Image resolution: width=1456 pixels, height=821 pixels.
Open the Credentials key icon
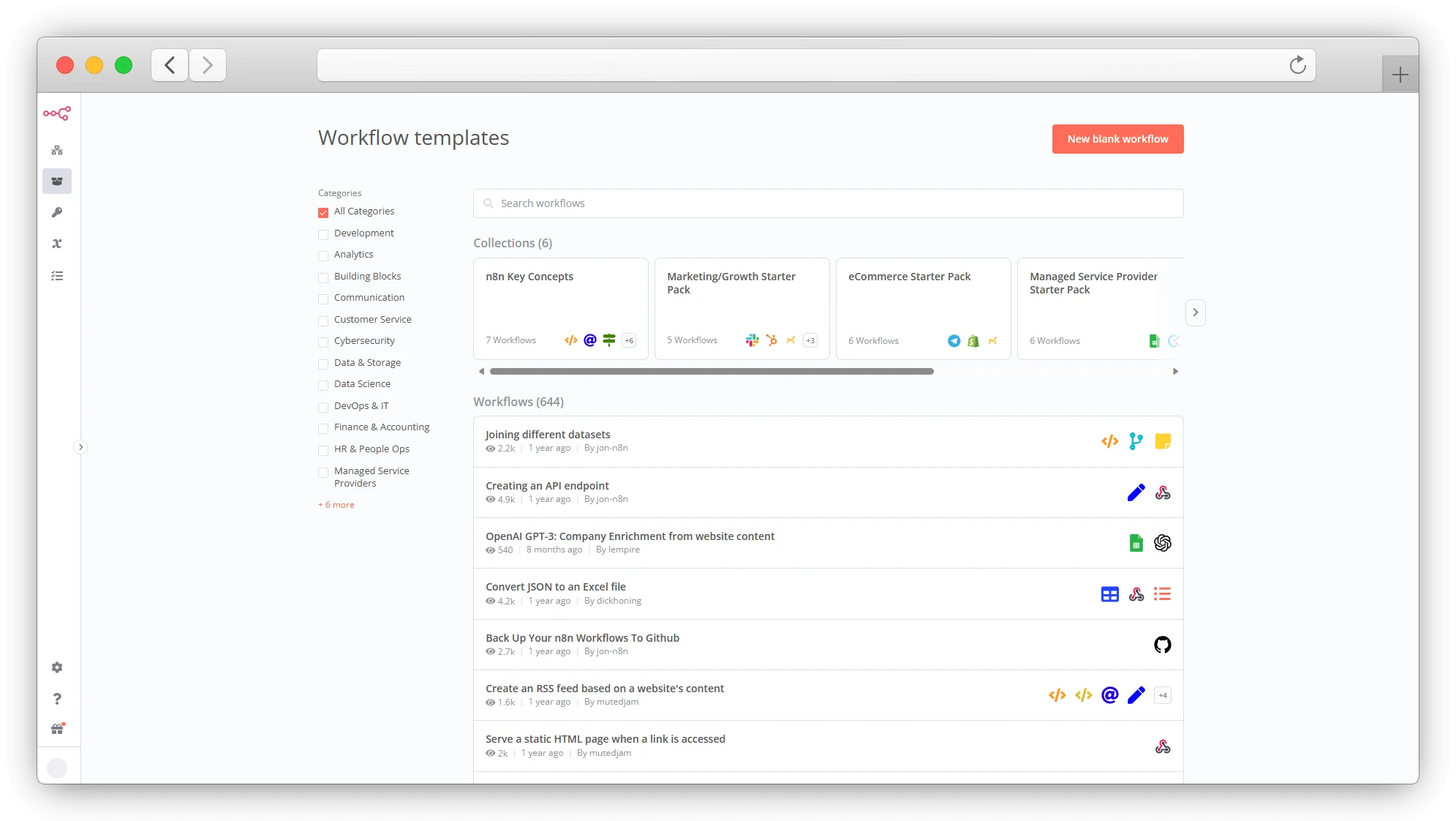coord(58,213)
